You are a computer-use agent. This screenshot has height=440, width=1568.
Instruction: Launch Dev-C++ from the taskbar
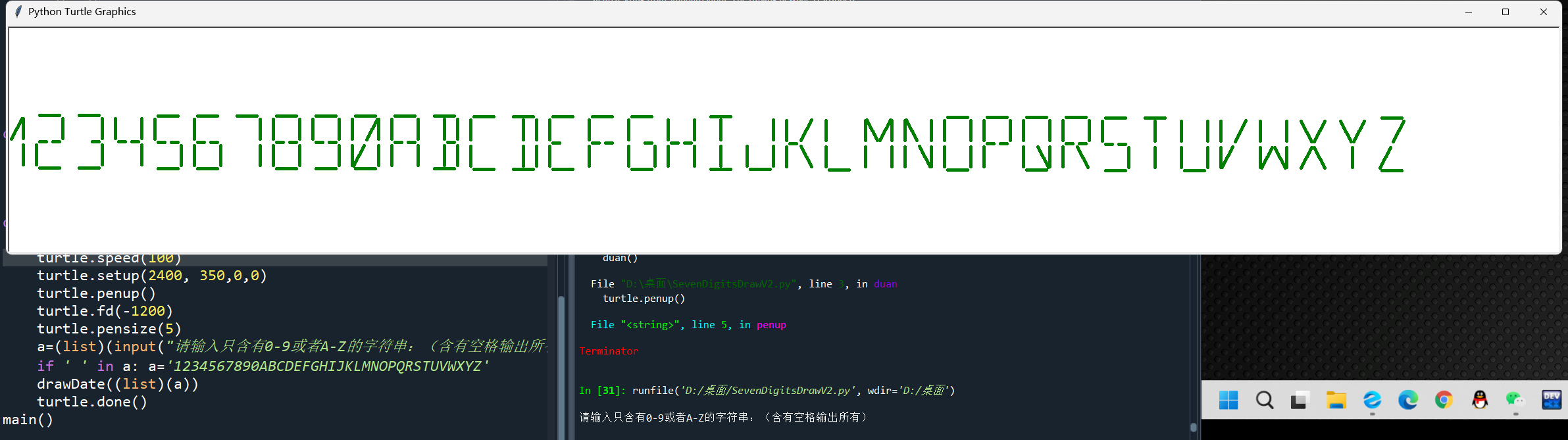click(1552, 400)
